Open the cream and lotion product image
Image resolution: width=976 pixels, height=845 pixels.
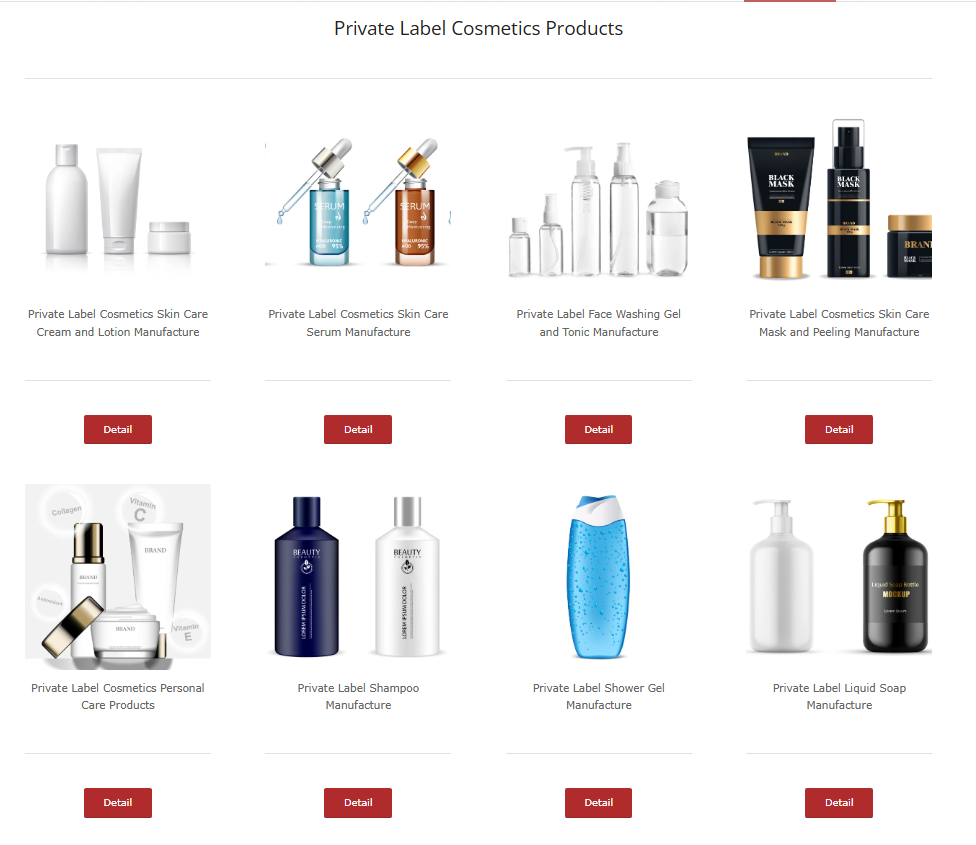[118, 204]
